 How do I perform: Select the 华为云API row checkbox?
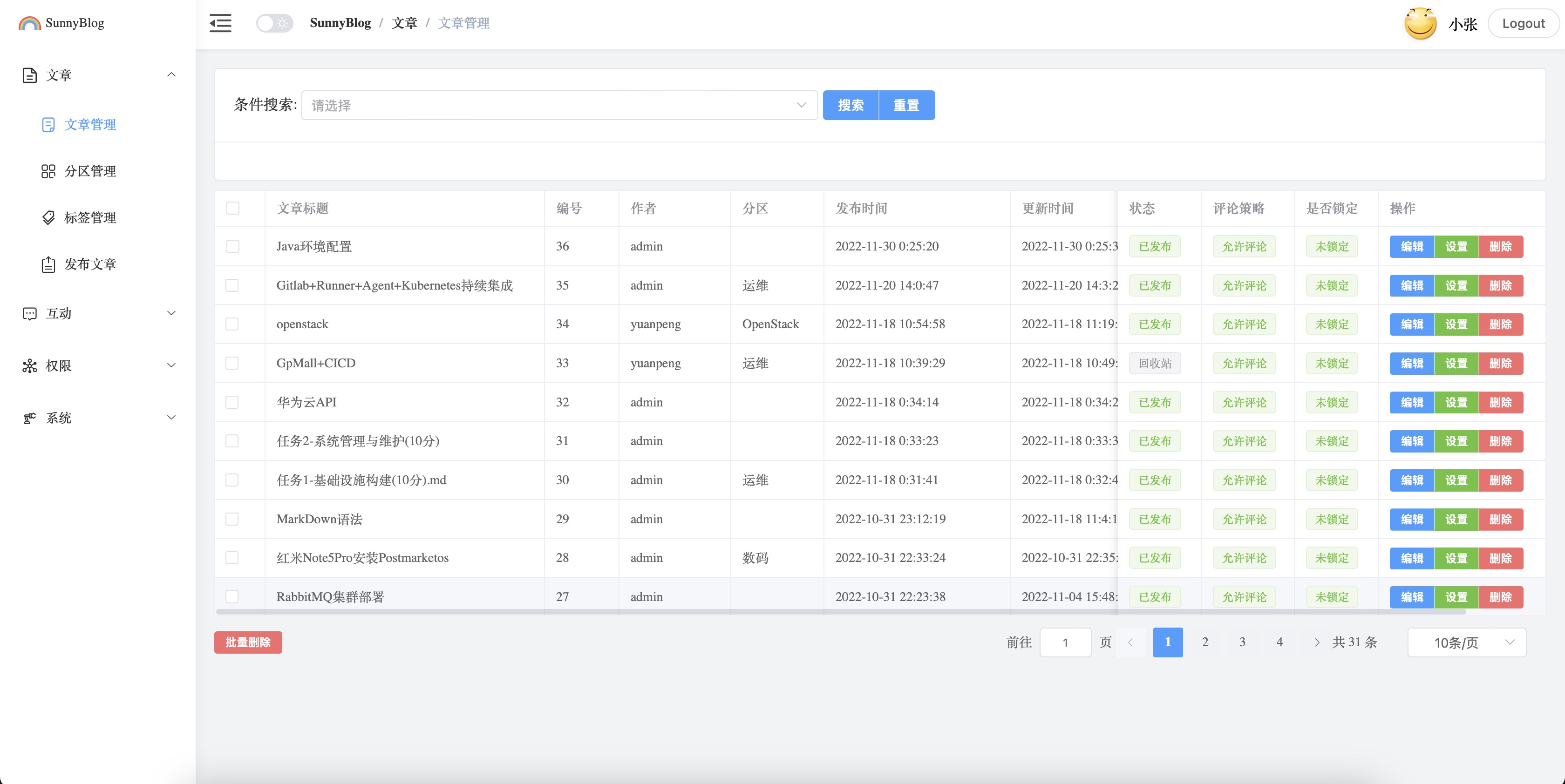point(233,402)
